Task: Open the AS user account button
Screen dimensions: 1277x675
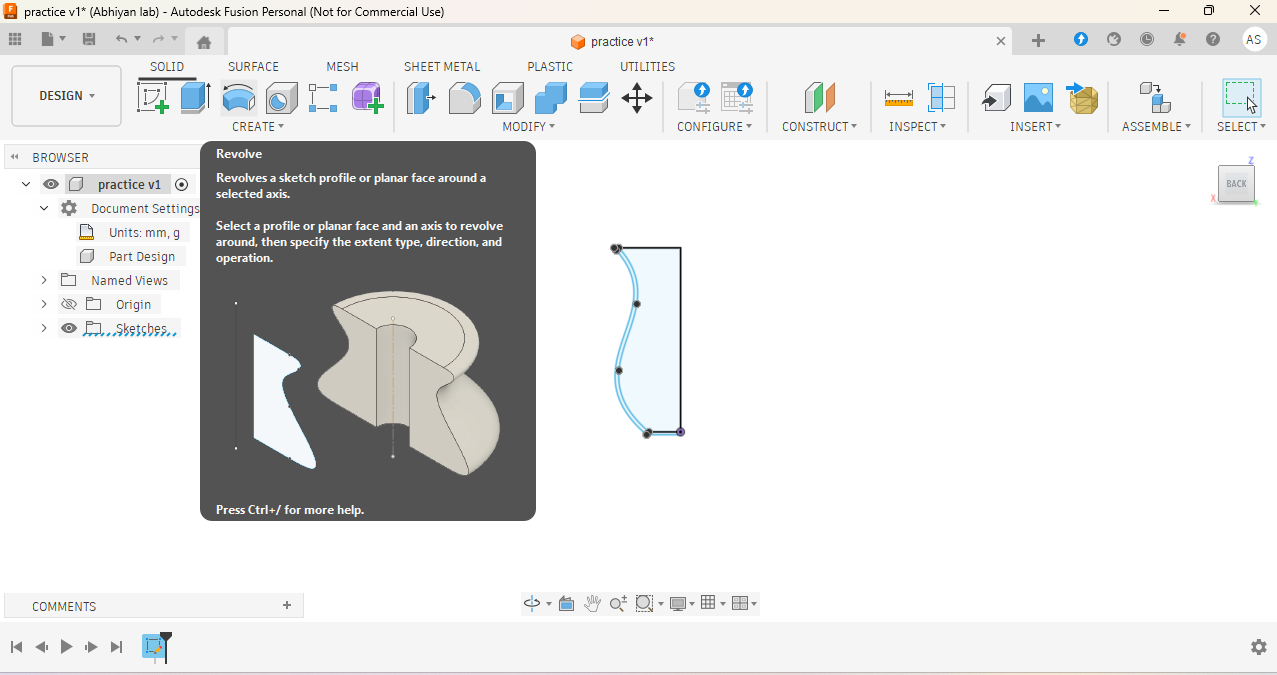Action: (1254, 40)
